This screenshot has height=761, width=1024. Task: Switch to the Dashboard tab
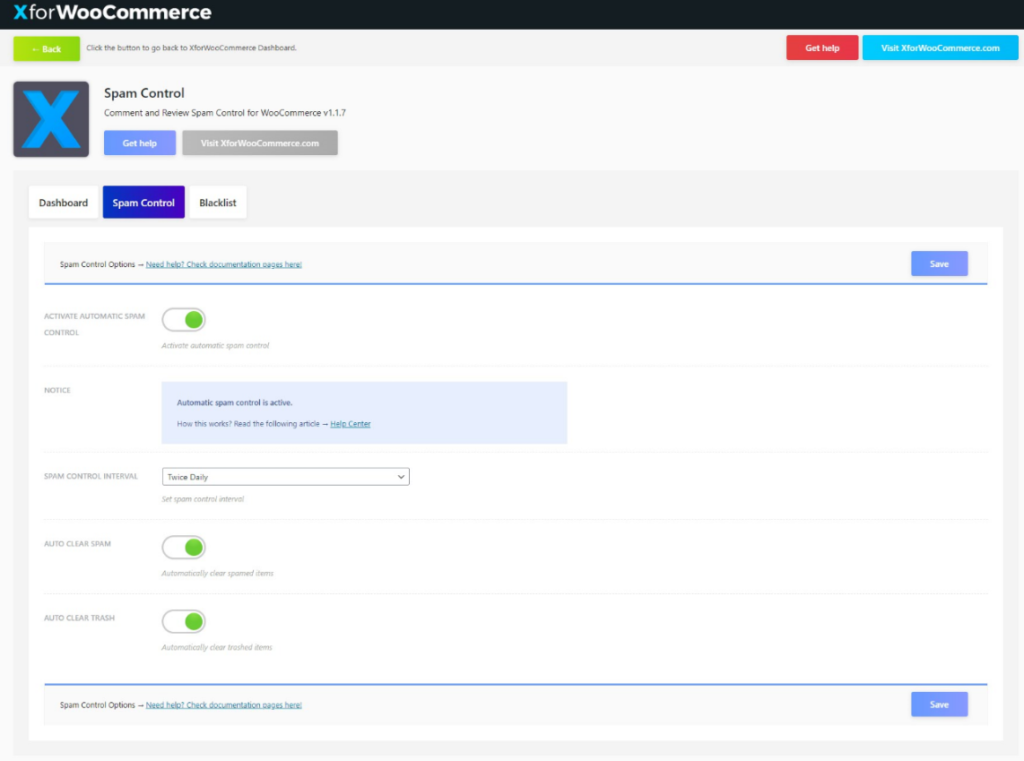pyautogui.click(x=63, y=202)
